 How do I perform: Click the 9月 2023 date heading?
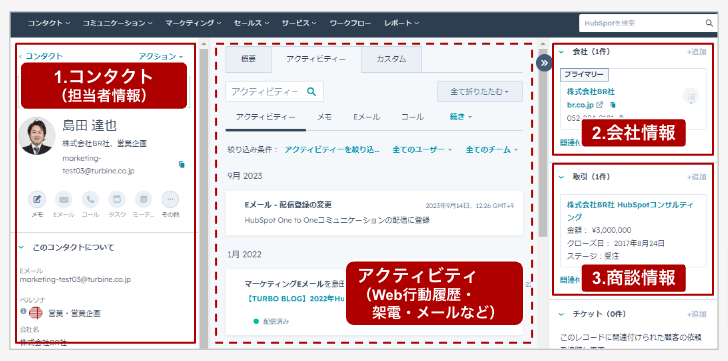coord(245,176)
